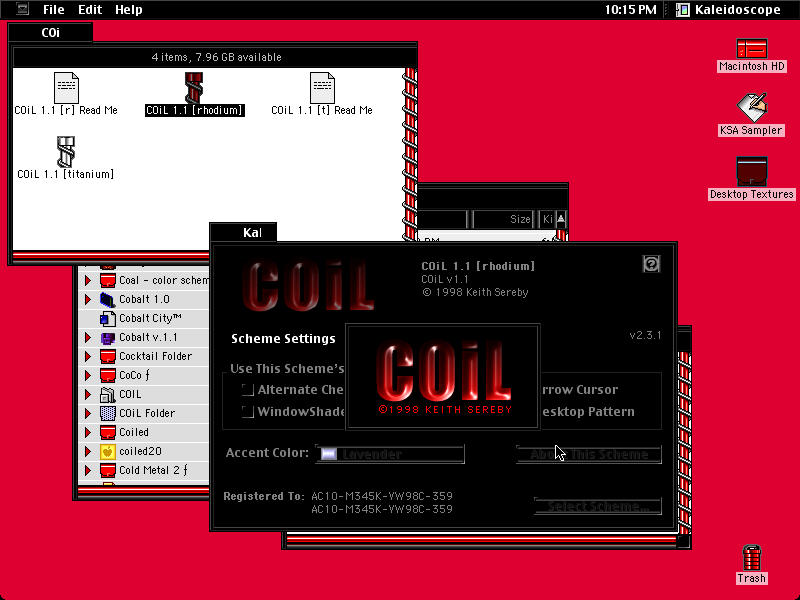Click the Registered To serial number text
The height and width of the screenshot is (600, 800).
pos(382,502)
